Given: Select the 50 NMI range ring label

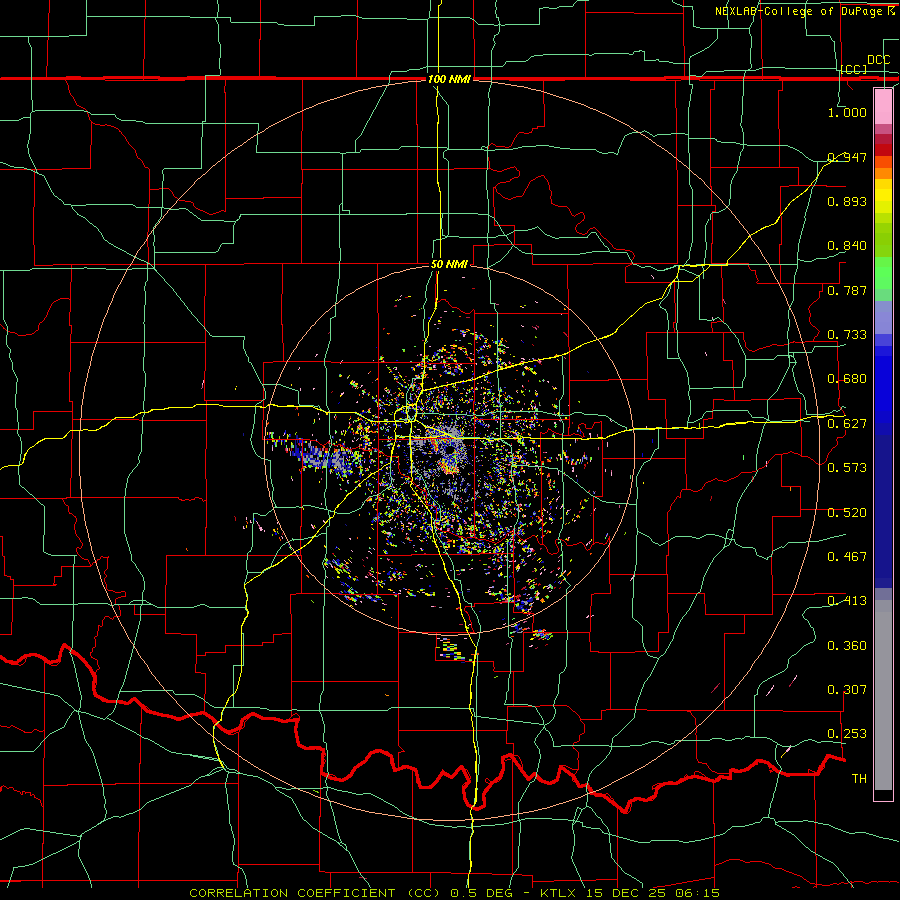Looking at the screenshot, I should [449, 265].
